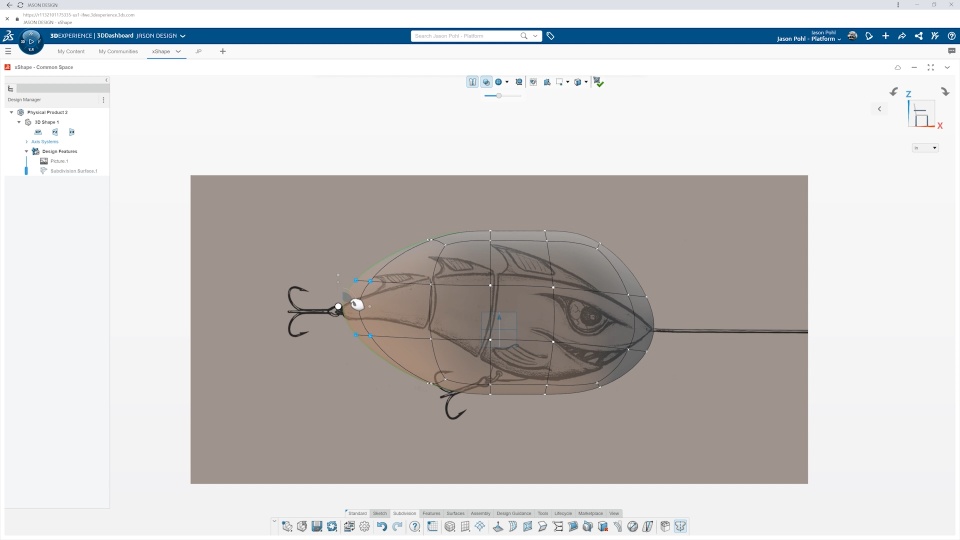Screen dimensions: 960x540
Task: Switch to the Design Guidance tab
Action: (x=514, y=513)
